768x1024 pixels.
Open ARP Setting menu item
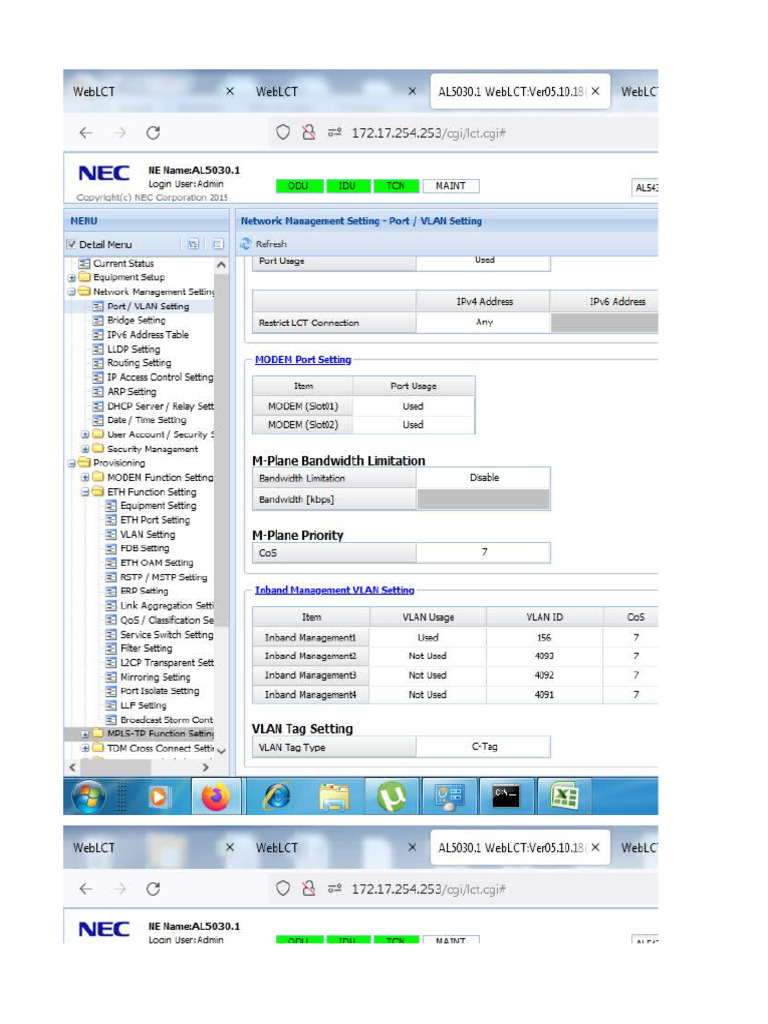(132, 392)
